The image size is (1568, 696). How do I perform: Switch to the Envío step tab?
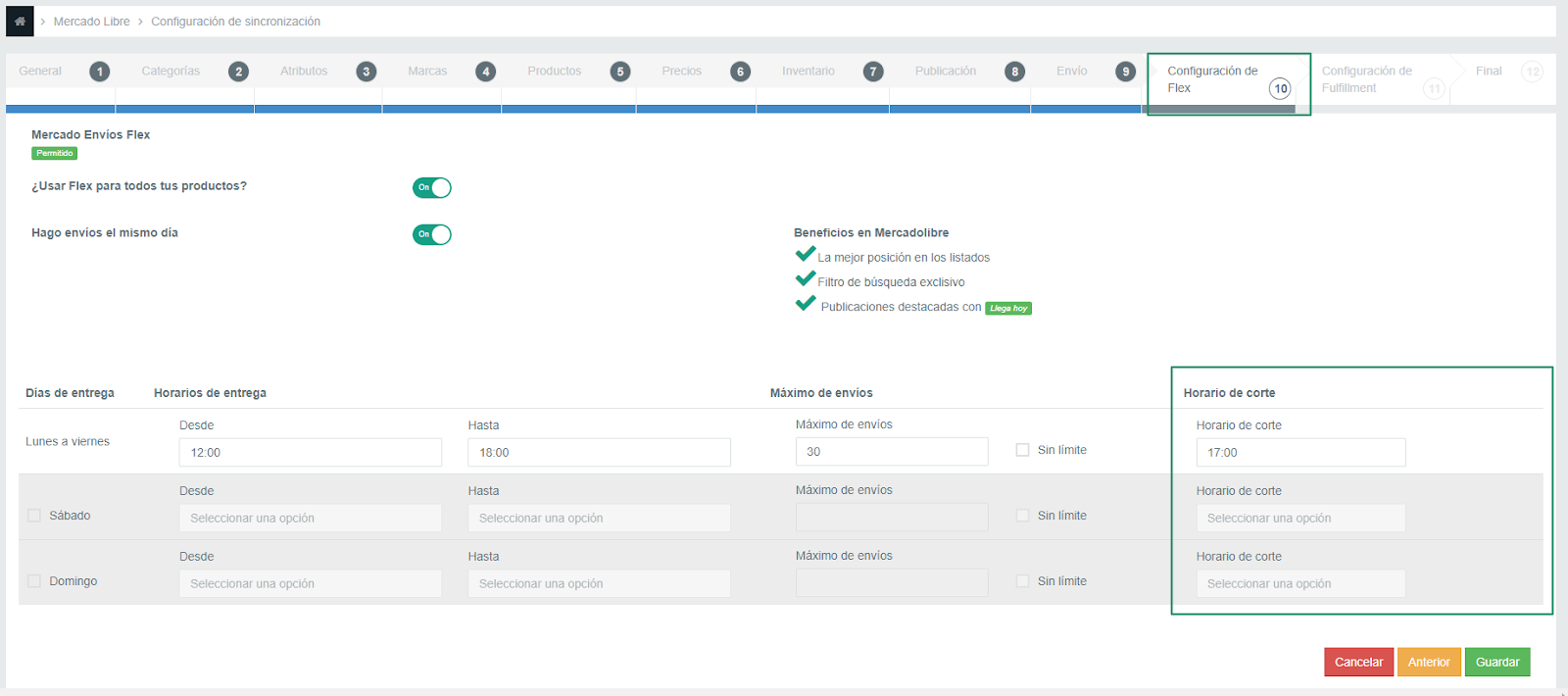[x=1072, y=71]
